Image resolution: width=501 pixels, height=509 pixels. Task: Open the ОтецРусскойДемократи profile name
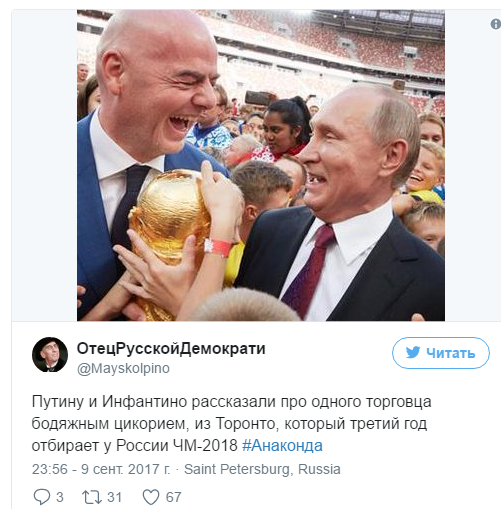171,349
